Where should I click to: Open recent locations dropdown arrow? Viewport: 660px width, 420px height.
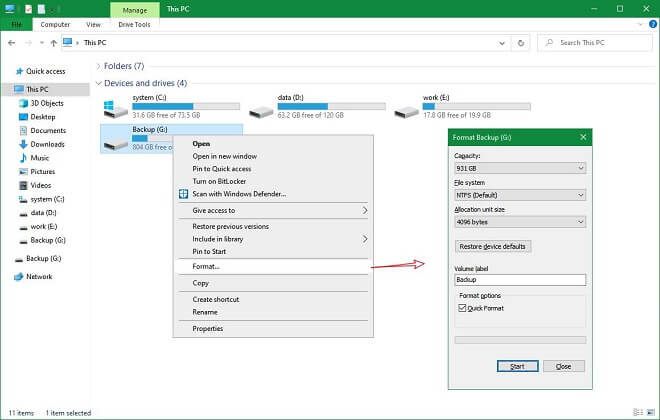[x=41, y=43]
